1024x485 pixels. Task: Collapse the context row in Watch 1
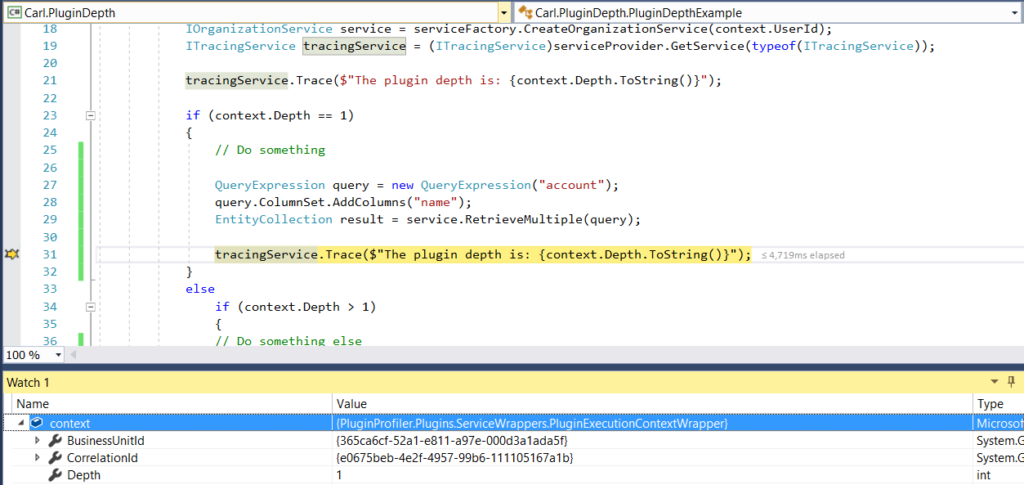pyautogui.click(x=22, y=423)
